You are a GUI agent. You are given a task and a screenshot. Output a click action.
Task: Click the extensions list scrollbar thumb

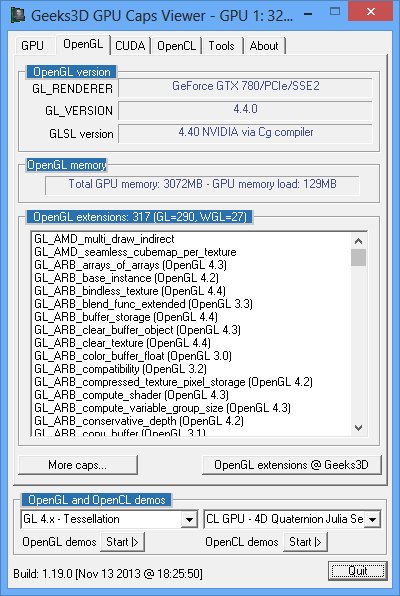click(x=358, y=257)
